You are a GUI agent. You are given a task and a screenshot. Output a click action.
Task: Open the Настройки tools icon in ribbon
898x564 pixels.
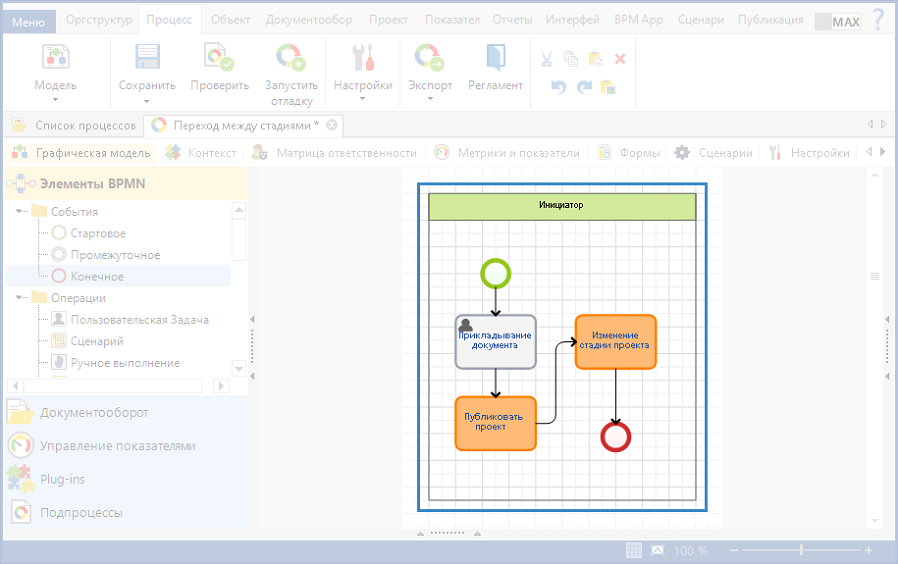pyautogui.click(x=363, y=57)
